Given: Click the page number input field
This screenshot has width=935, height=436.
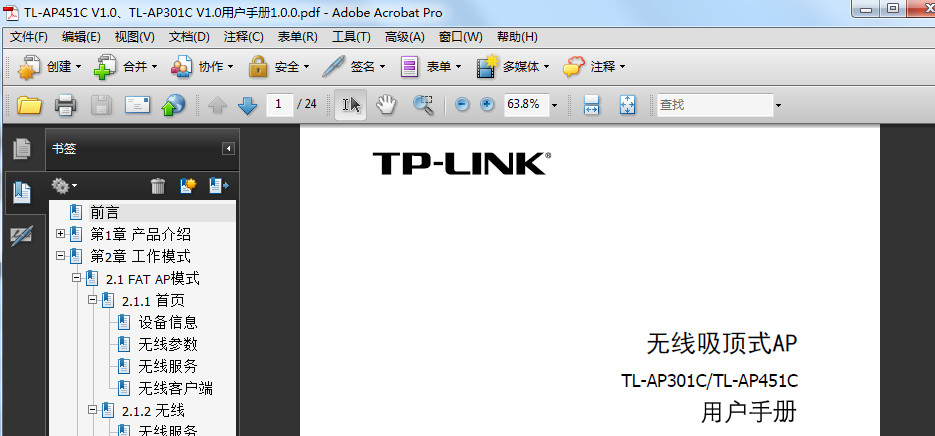Looking at the screenshot, I should click(279, 104).
